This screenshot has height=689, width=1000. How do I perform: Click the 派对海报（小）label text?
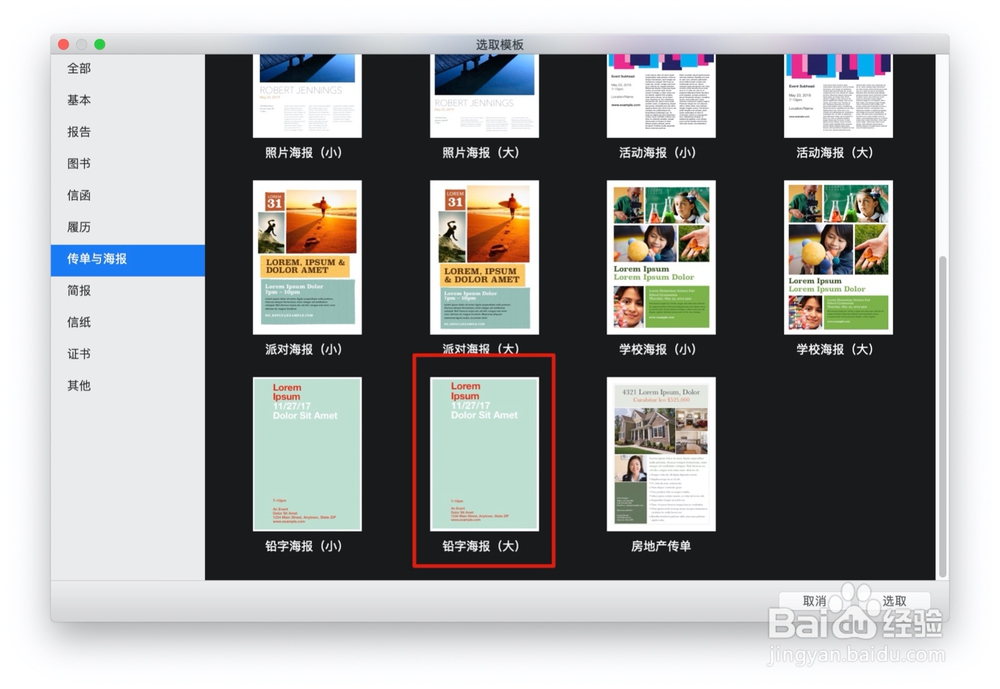[304, 350]
